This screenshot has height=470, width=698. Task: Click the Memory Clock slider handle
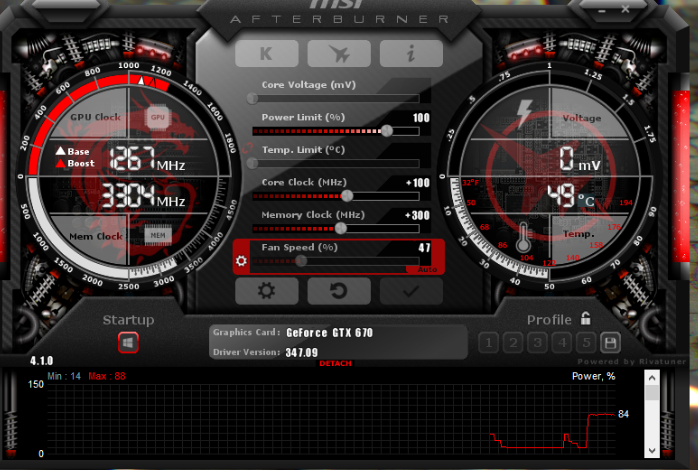click(341, 228)
